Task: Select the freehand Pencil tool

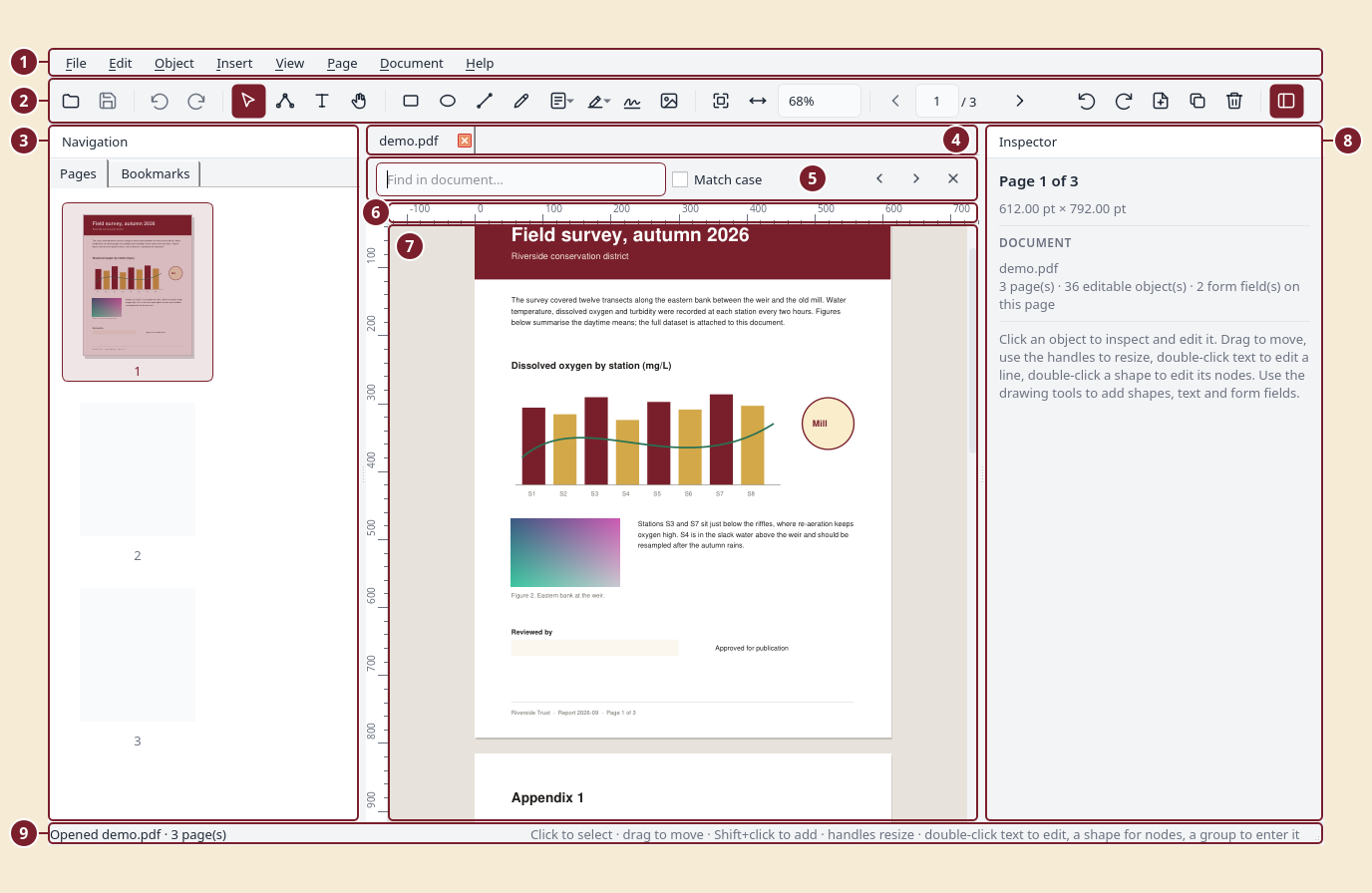Action: pos(521,101)
